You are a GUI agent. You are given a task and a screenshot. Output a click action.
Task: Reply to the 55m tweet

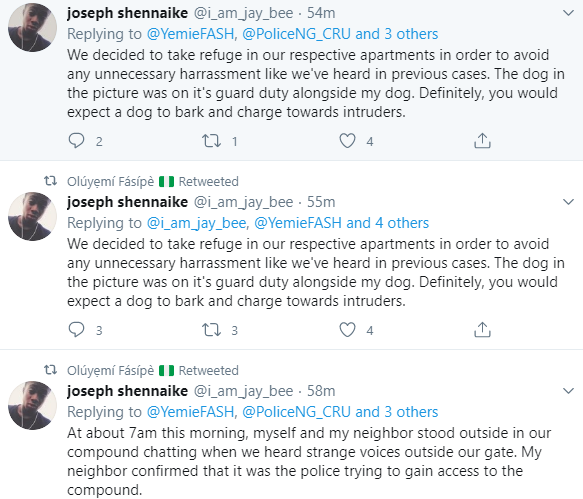click(77, 330)
